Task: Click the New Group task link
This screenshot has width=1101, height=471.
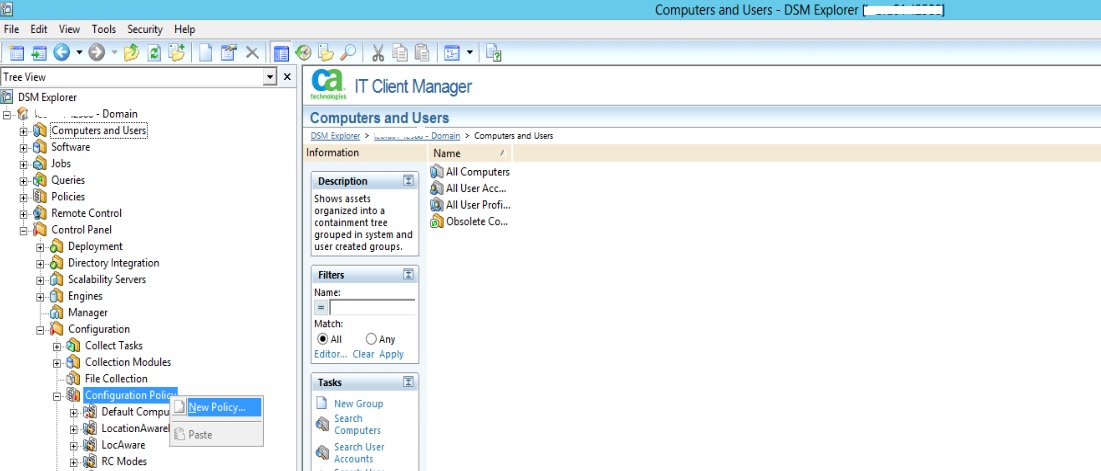Action: [358, 404]
